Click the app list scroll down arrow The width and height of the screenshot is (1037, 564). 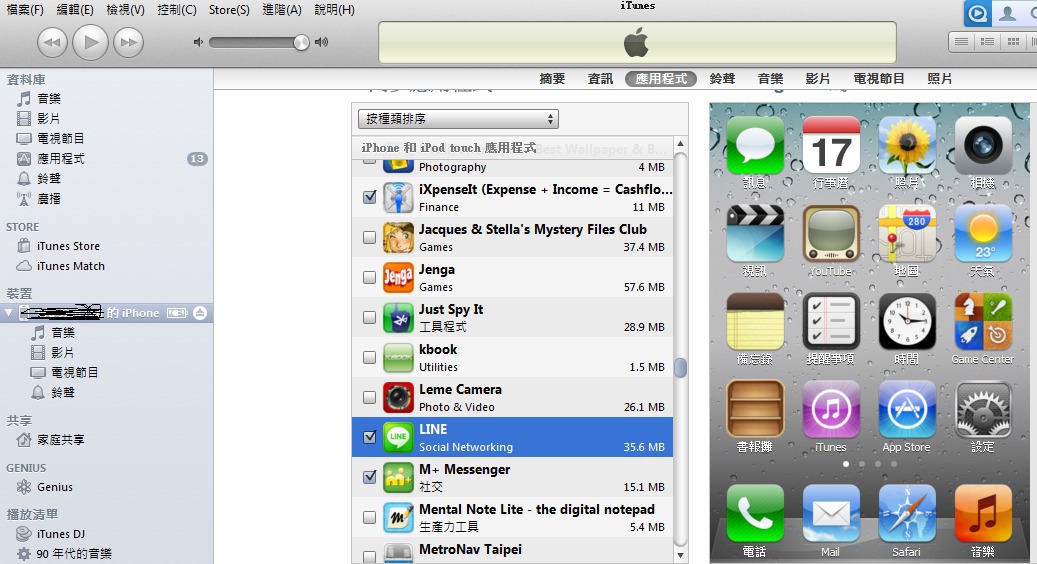tap(681, 555)
